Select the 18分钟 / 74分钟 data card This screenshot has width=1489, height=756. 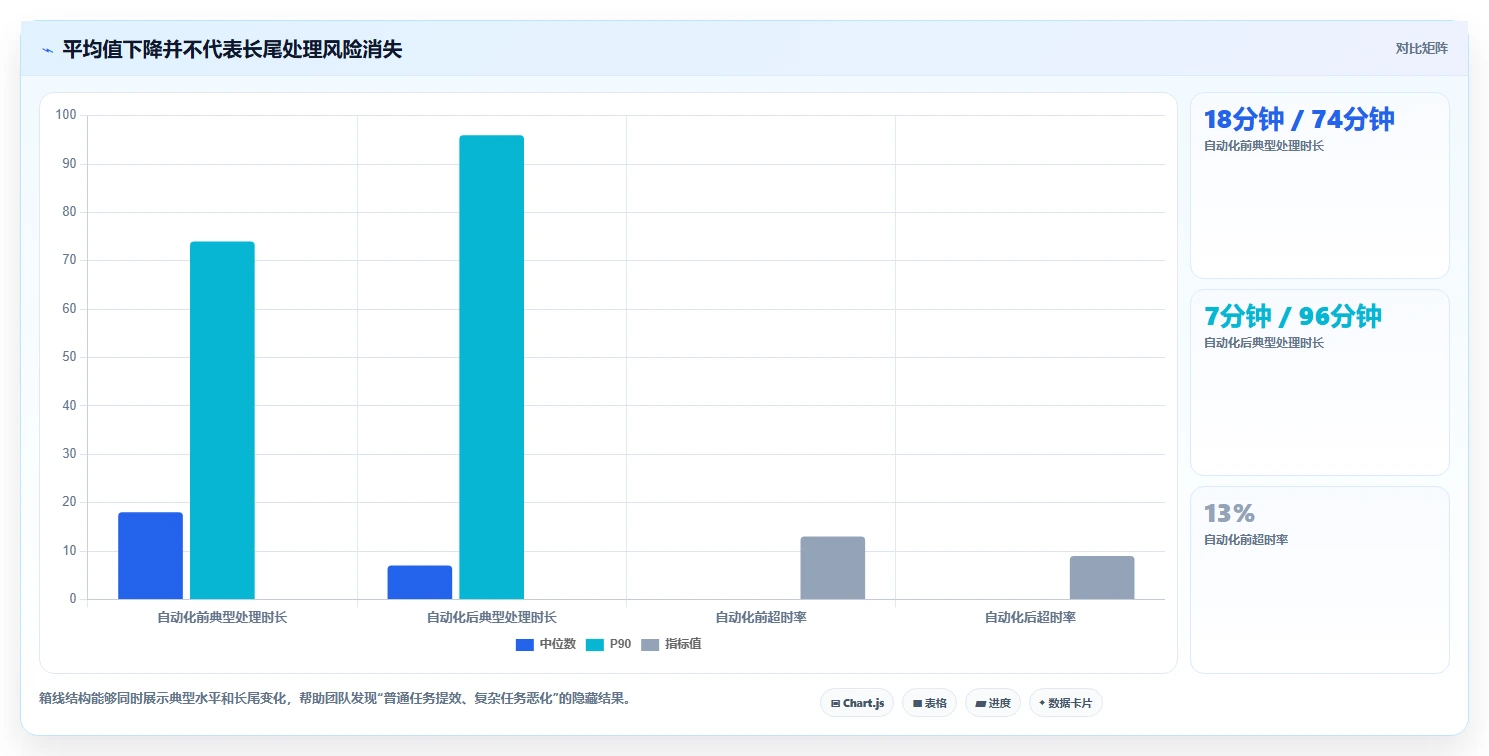[x=1319, y=185]
